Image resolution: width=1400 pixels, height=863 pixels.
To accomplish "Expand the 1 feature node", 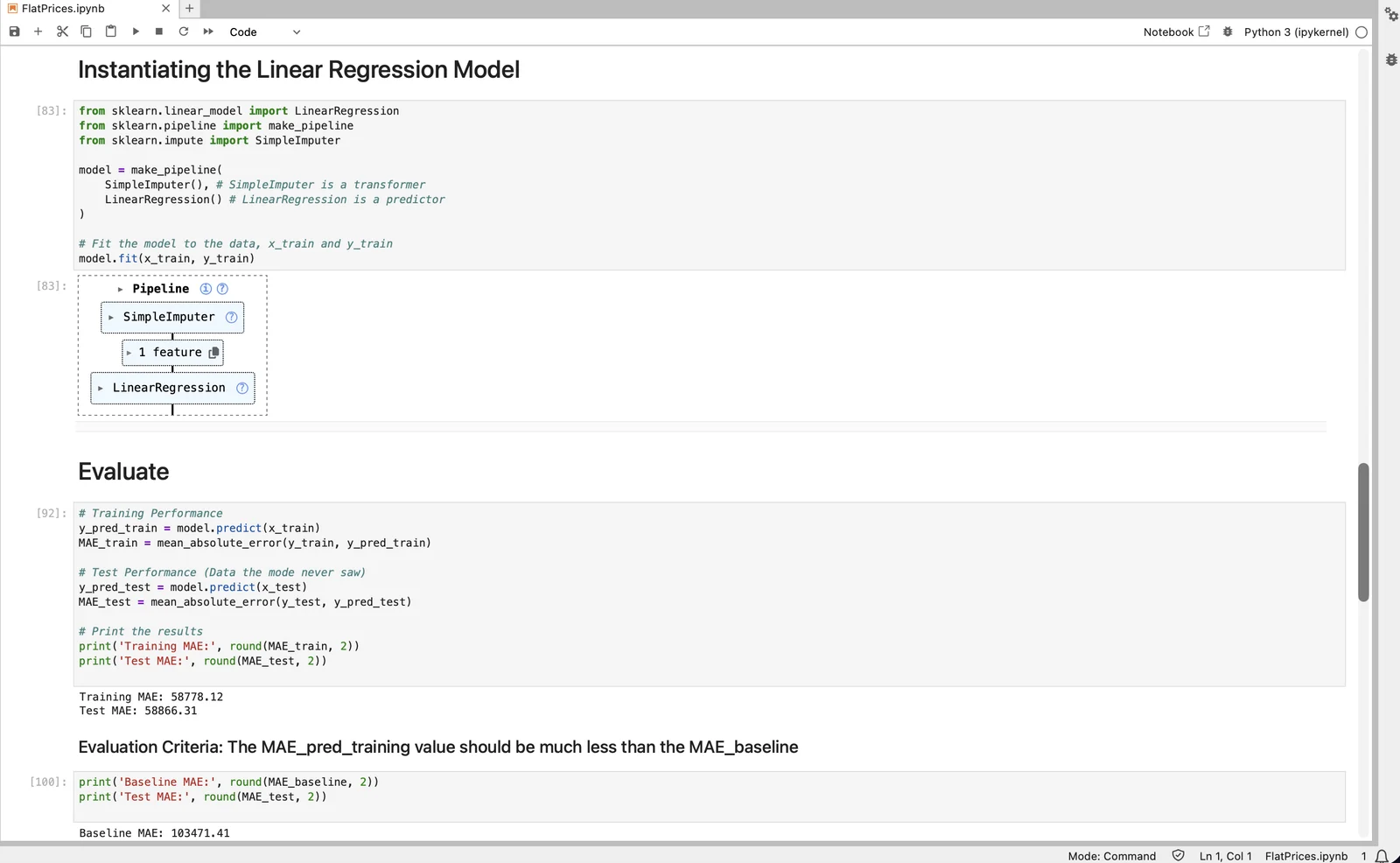I will click(x=129, y=353).
